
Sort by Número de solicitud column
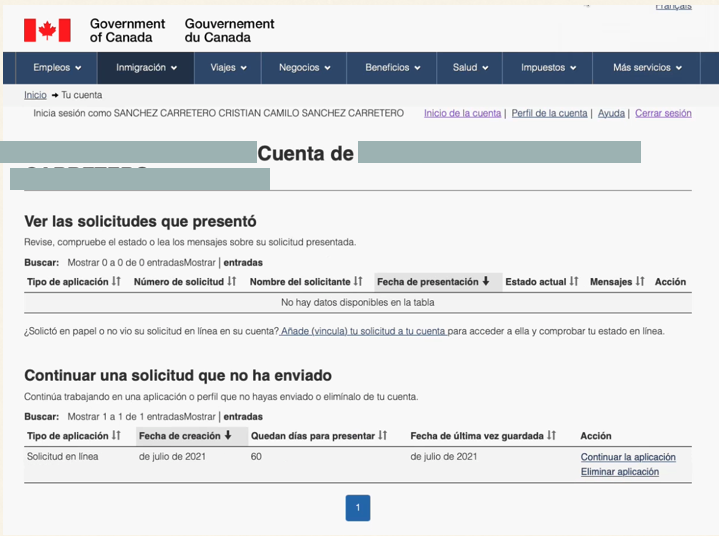click(185, 282)
